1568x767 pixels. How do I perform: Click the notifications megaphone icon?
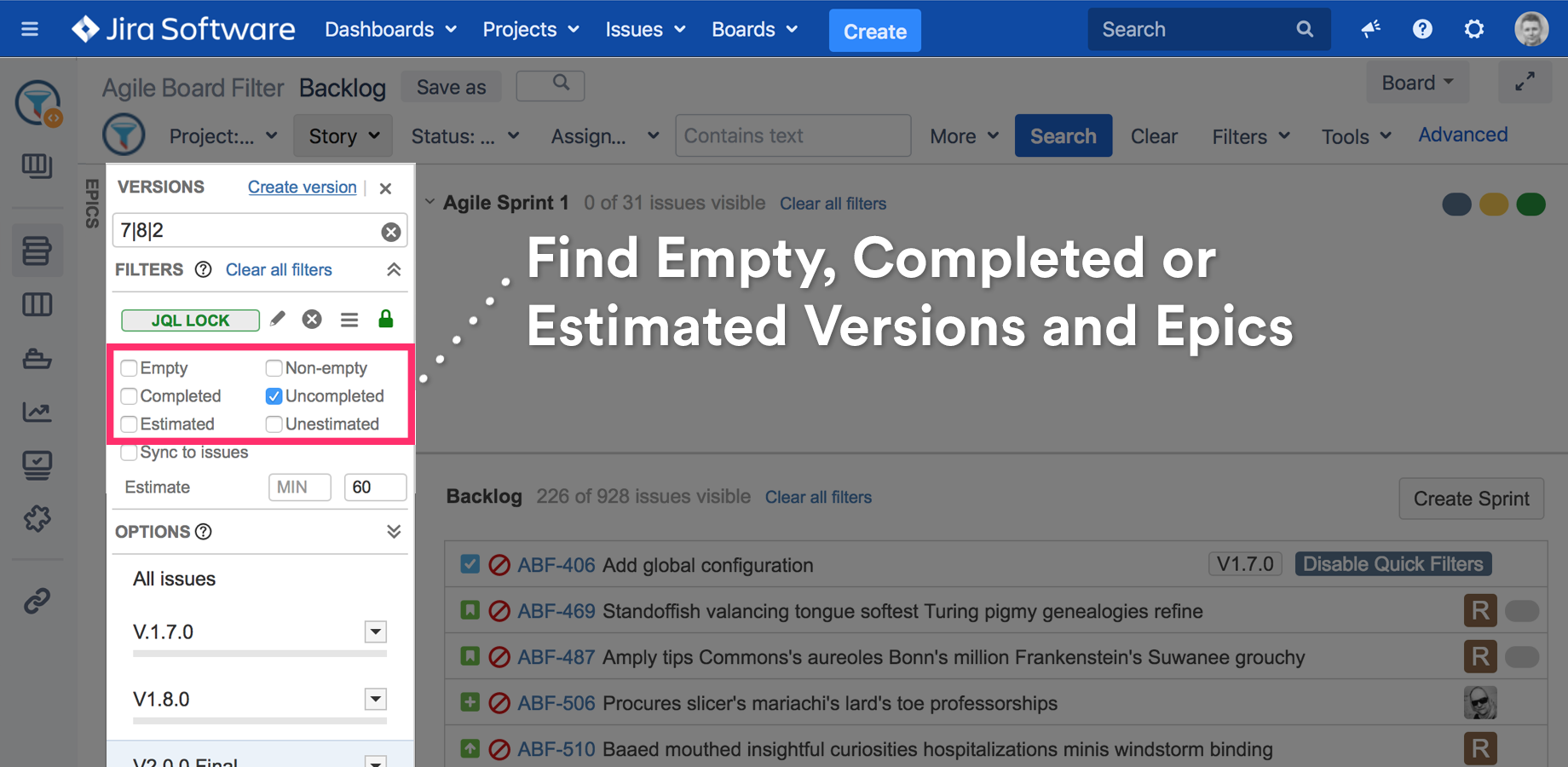1370,30
